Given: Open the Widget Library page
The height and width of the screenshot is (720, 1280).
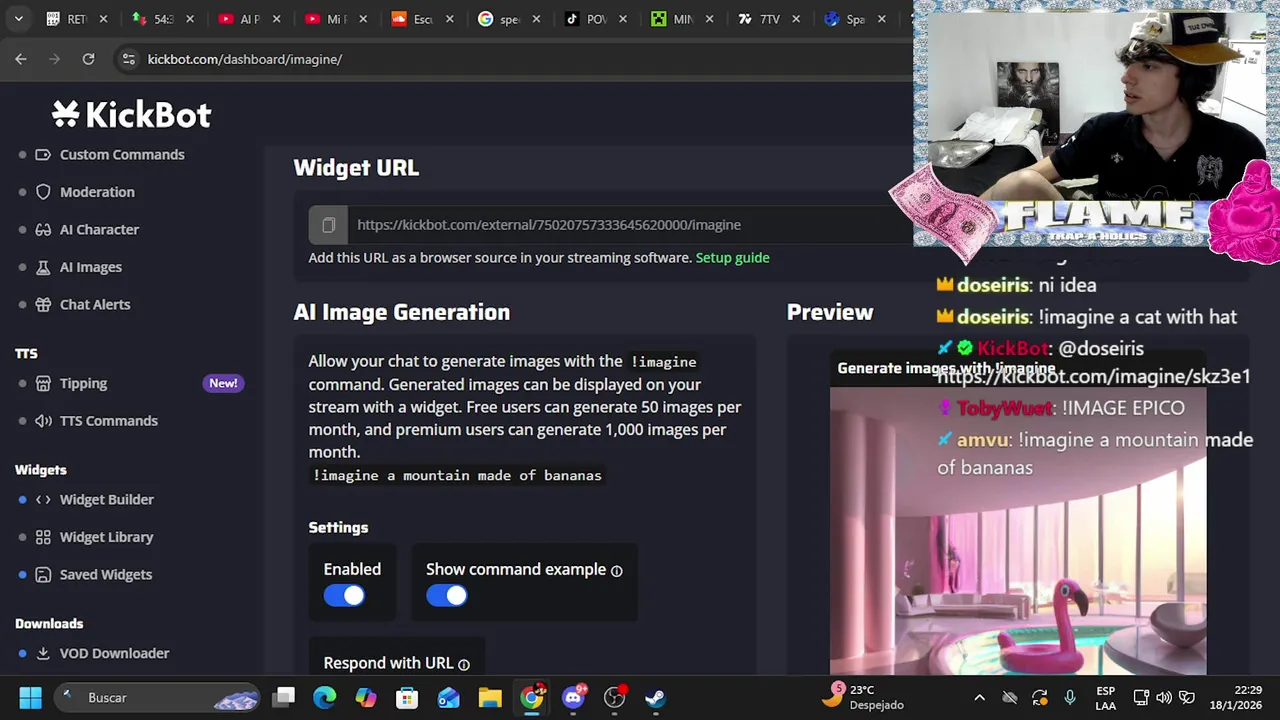Looking at the screenshot, I should coord(106,537).
